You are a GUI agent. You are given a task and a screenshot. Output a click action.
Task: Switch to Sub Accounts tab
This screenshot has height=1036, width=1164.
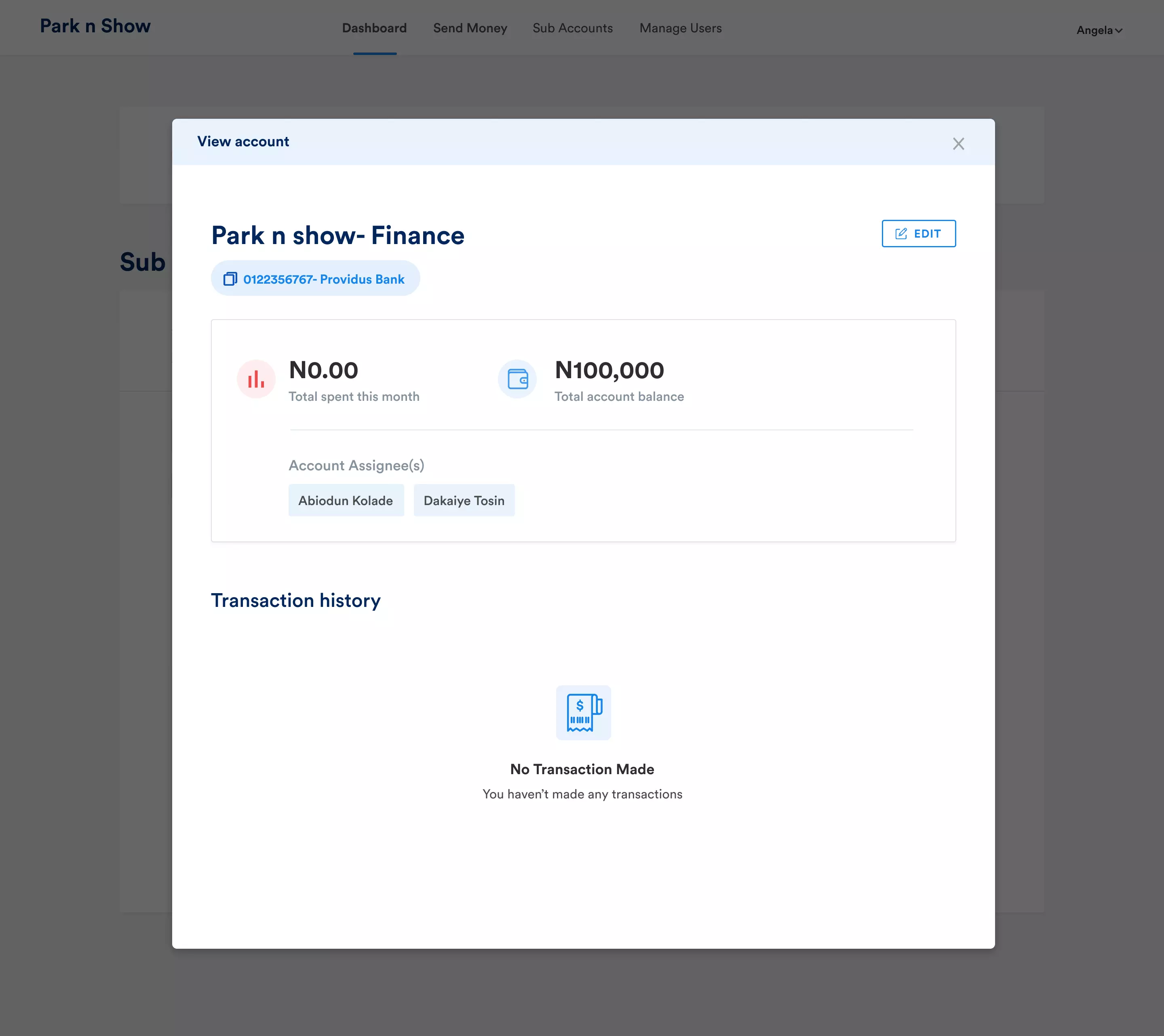click(572, 28)
